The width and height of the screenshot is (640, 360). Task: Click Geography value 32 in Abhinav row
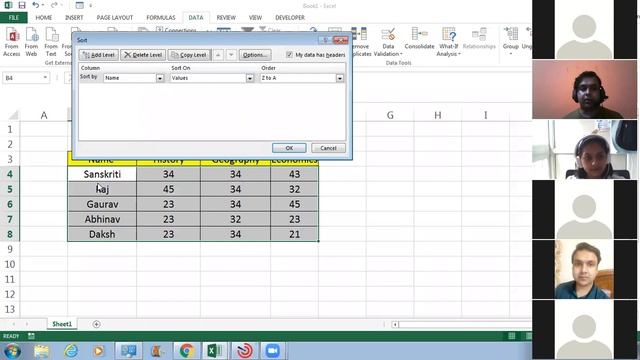point(235,219)
